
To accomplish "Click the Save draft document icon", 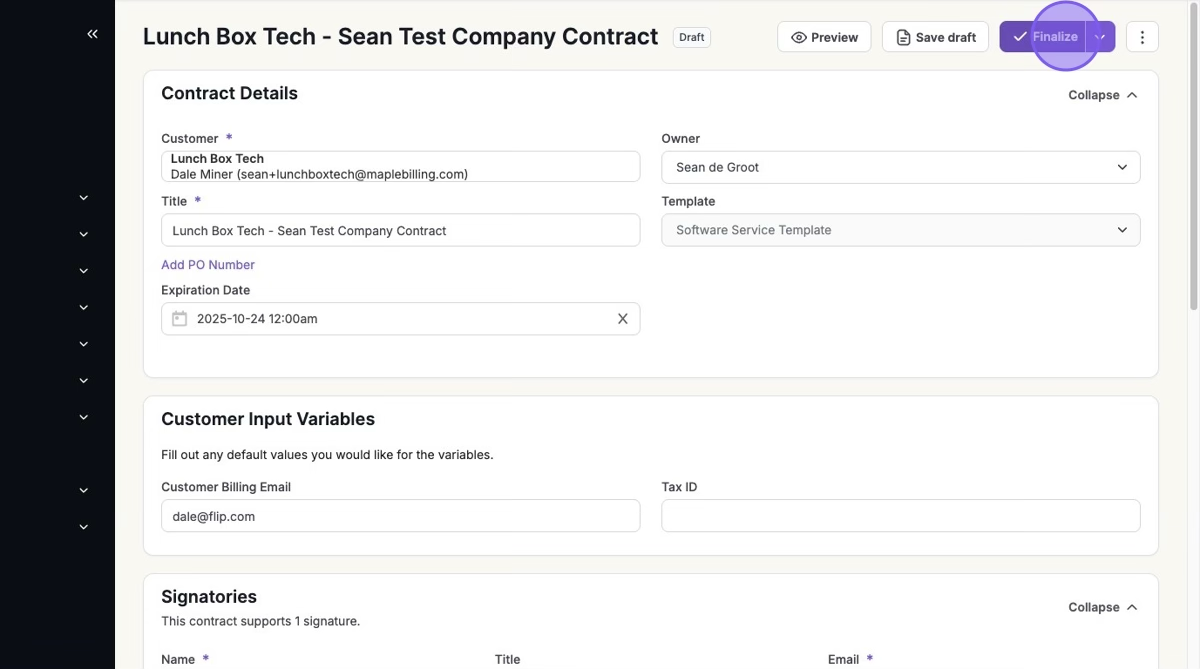I will tap(903, 37).
